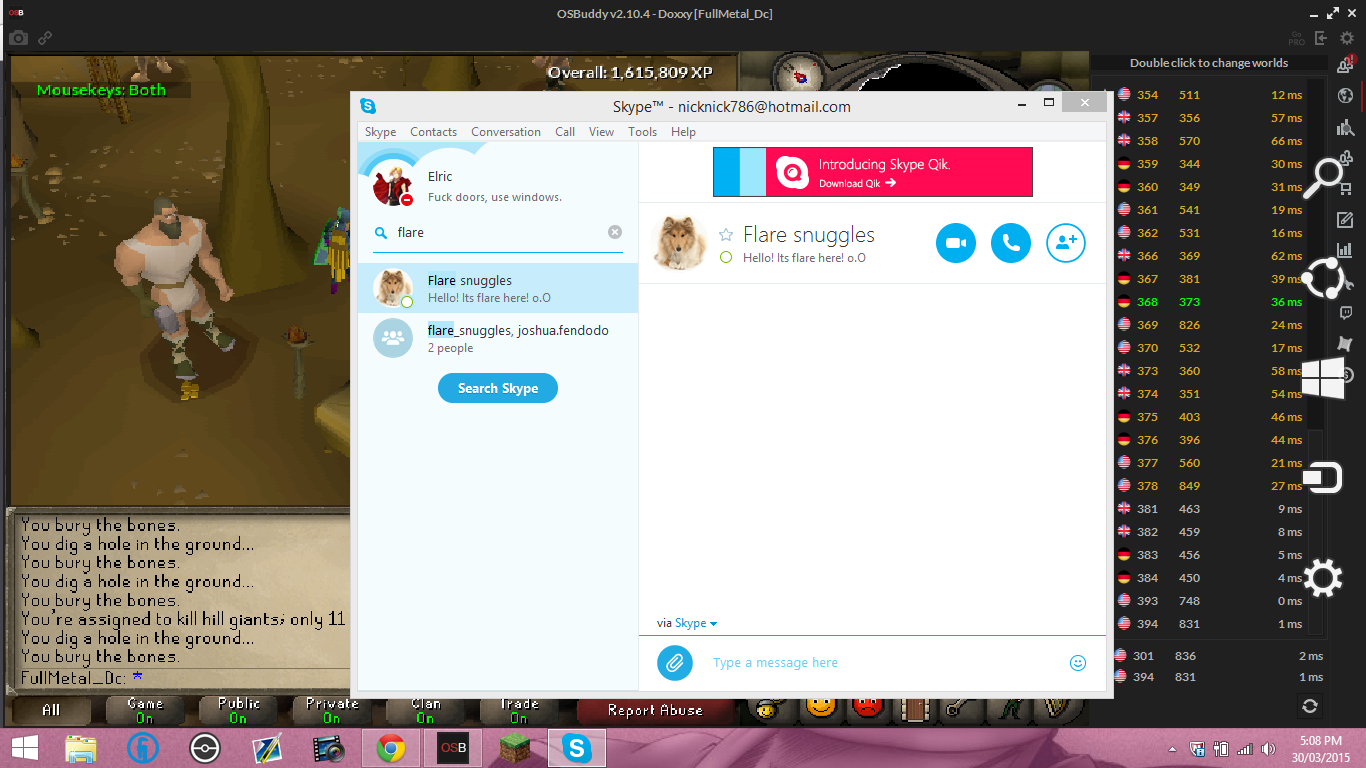Open the Twitch icon in OSBuddy sidebar
Screen dimensions: 1366x768
click(x=1346, y=313)
